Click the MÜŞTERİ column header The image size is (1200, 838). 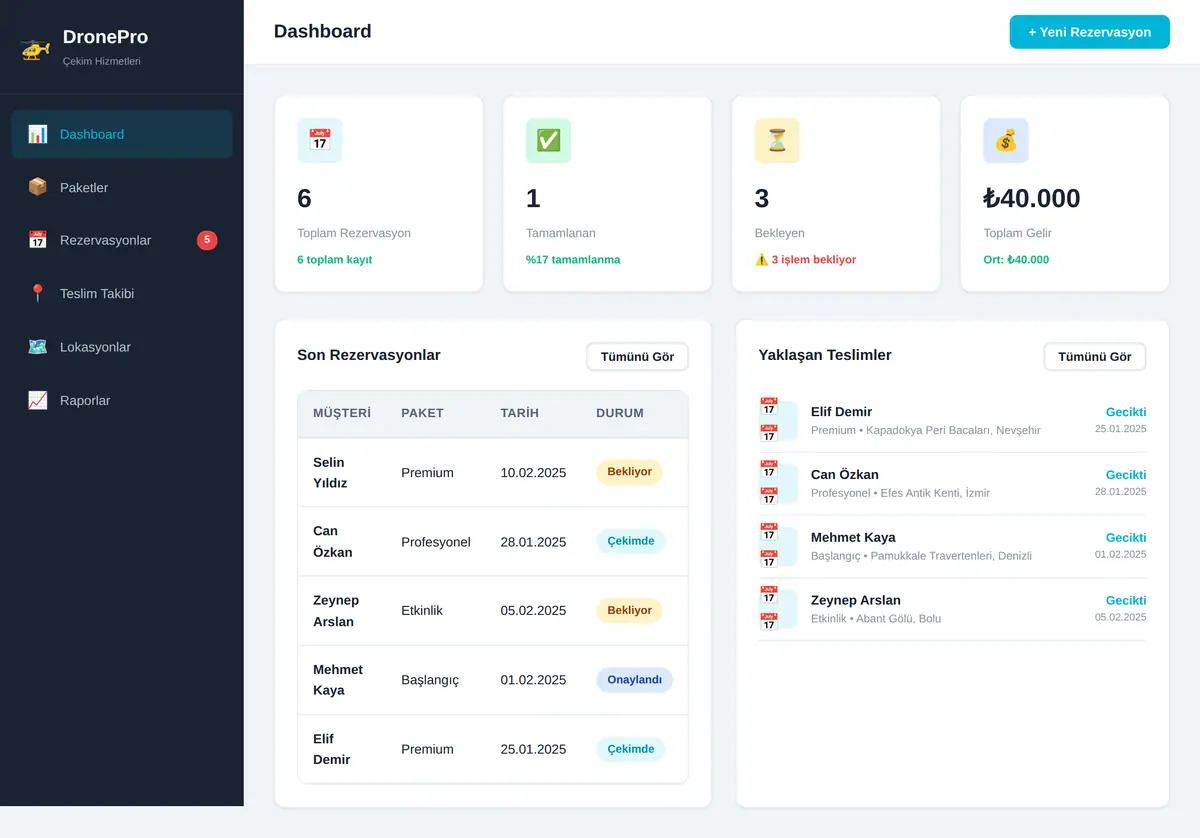pos(342,413)
